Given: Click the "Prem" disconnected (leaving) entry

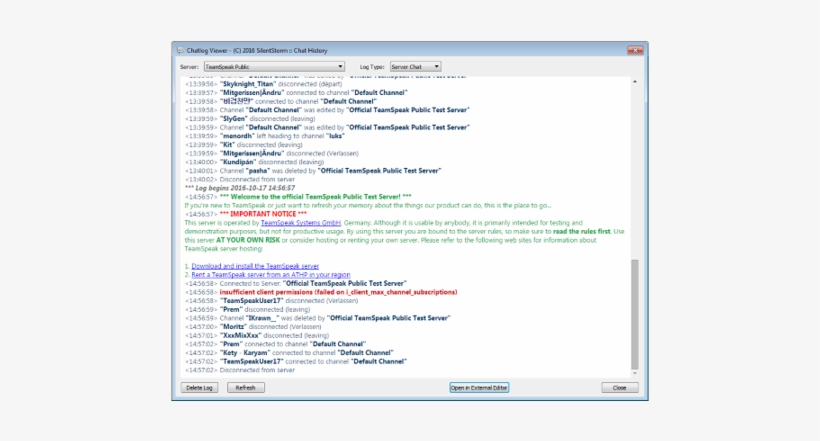Looking at the screenshot, I should (247, 309).
